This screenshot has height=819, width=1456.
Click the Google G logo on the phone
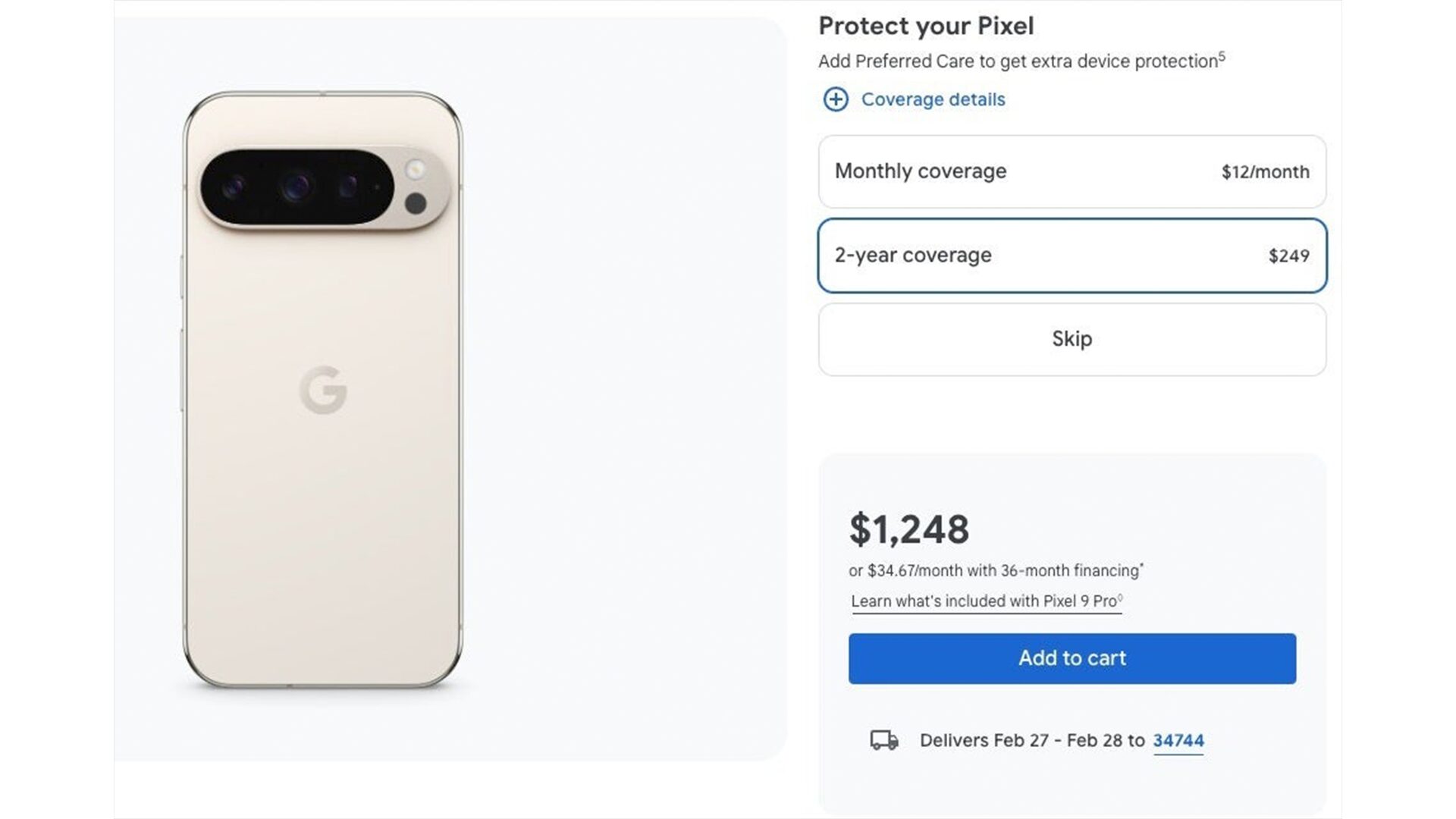323,390
